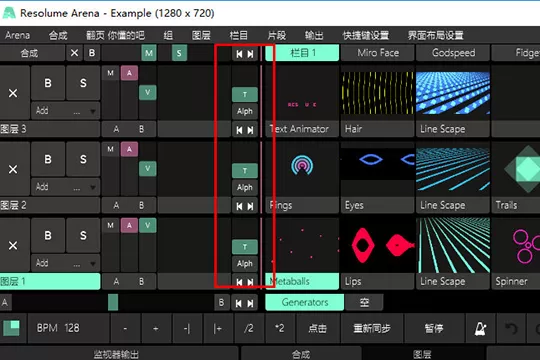Toggle the metronome icon

click(480, 328)
